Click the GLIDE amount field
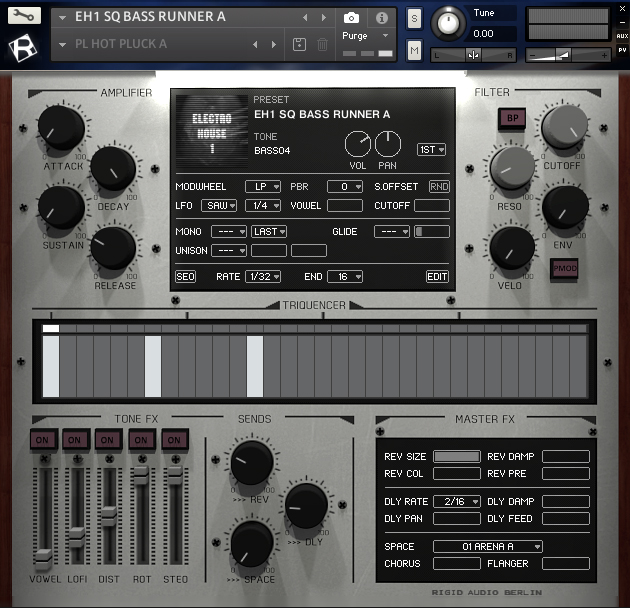 [x=432, y=231]
